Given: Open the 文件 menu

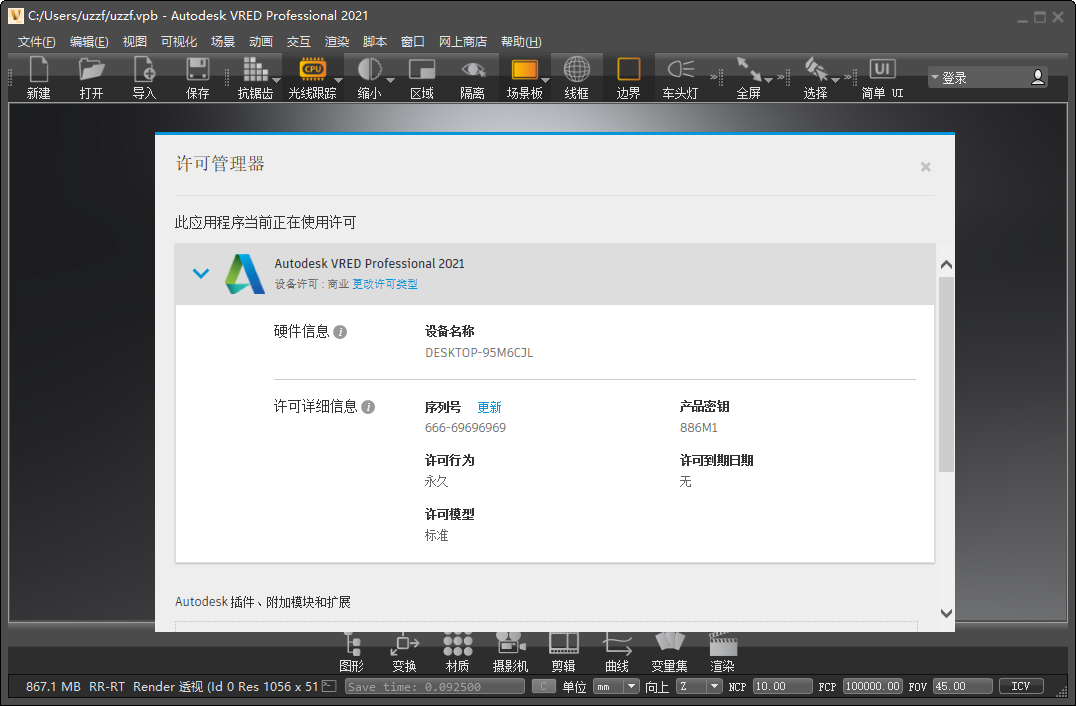Looking at the screenshot, I should (36, 41).
